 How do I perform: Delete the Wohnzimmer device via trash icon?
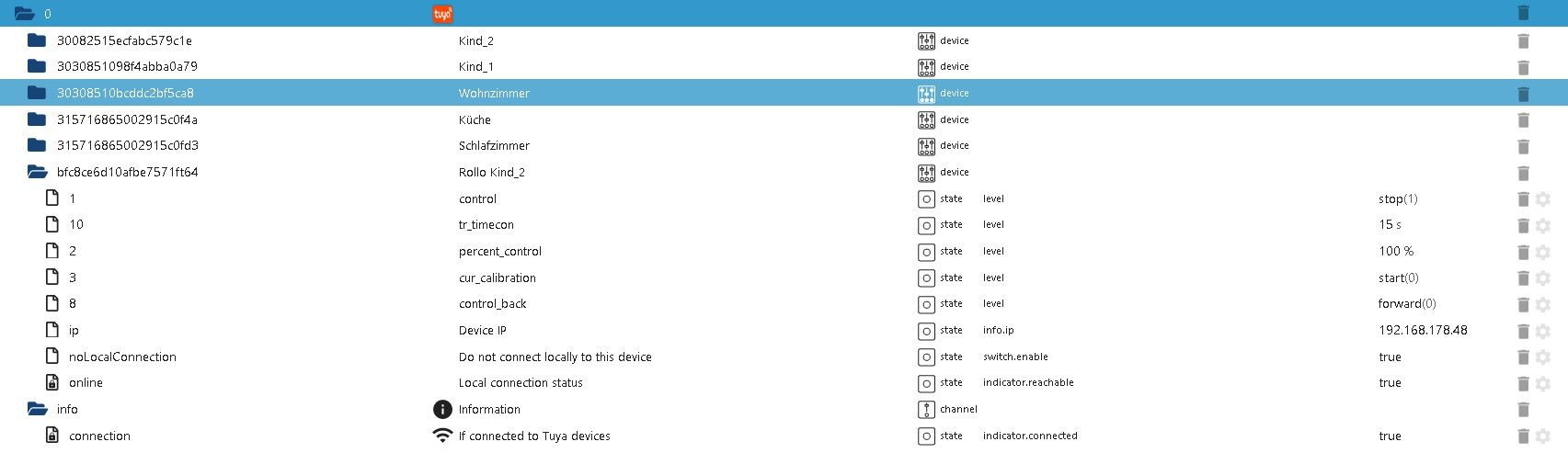(x=1523, y=94)
